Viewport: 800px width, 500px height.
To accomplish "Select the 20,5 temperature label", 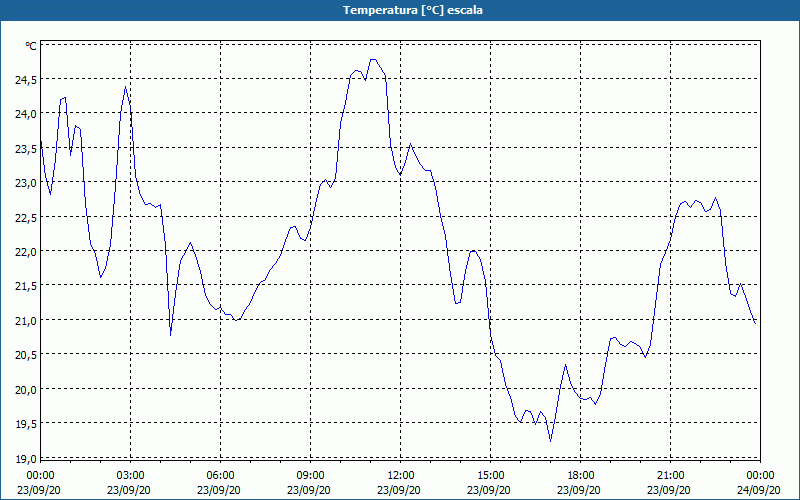I will (26, 355).
